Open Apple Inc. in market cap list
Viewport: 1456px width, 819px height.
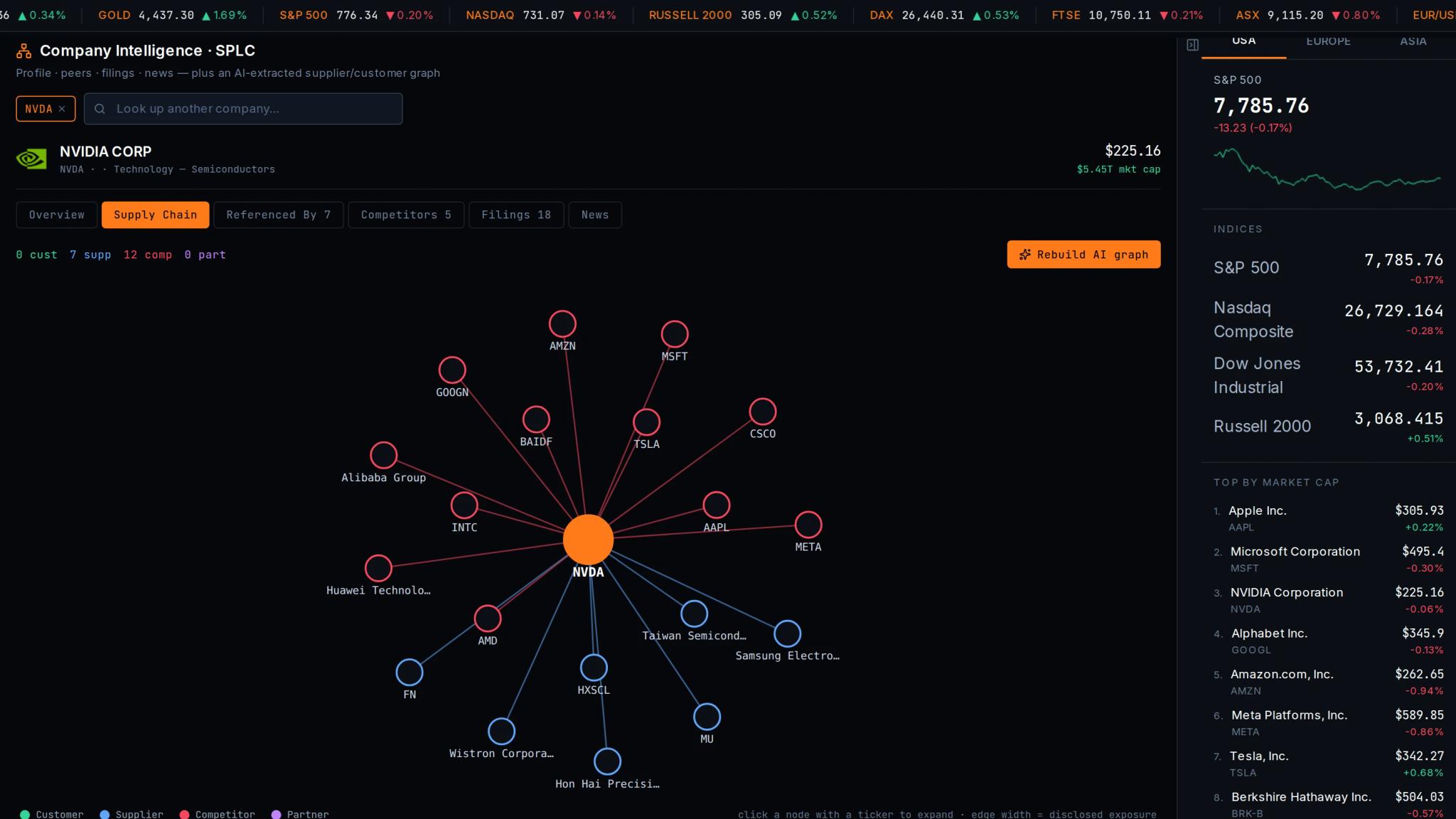coord(1328,518)
